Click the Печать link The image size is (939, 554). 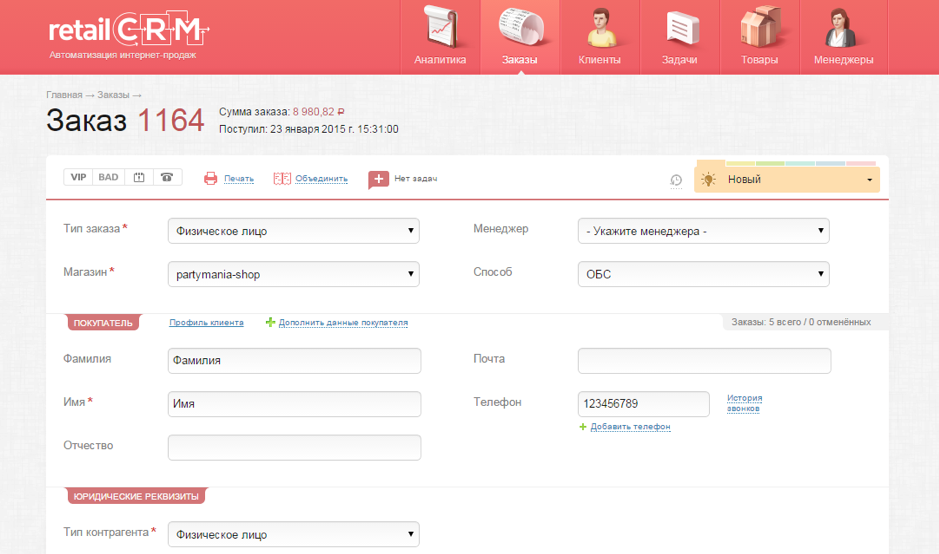[x=238, y=179]
